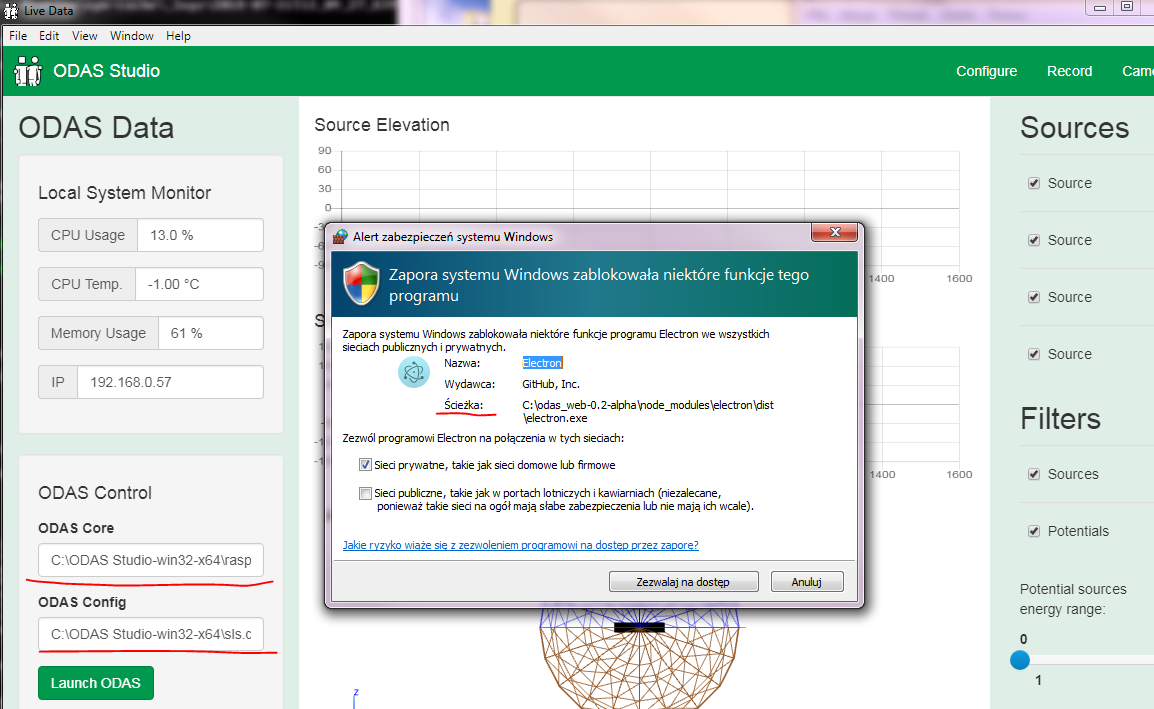Click the ODAS Studio title text
This screenshot has height=709, width=1154.
click(x=107, y=71)
